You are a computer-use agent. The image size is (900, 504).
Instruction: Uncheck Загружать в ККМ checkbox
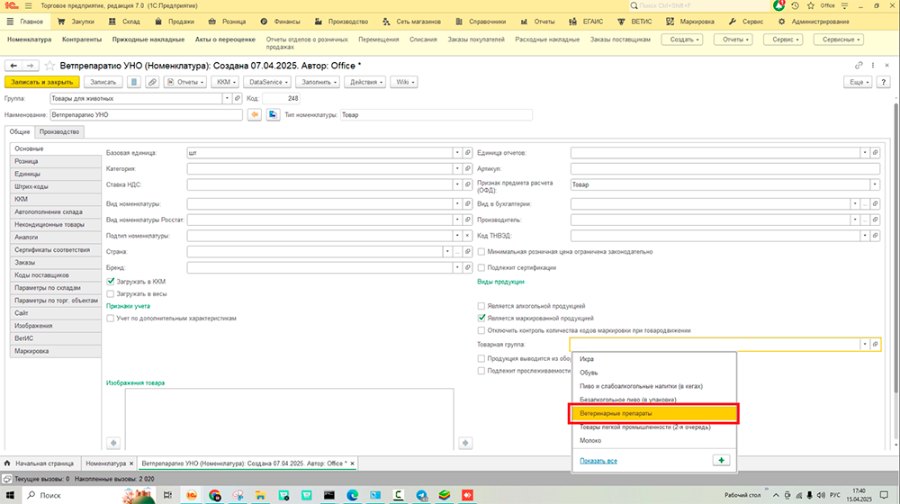click(111, 282)
